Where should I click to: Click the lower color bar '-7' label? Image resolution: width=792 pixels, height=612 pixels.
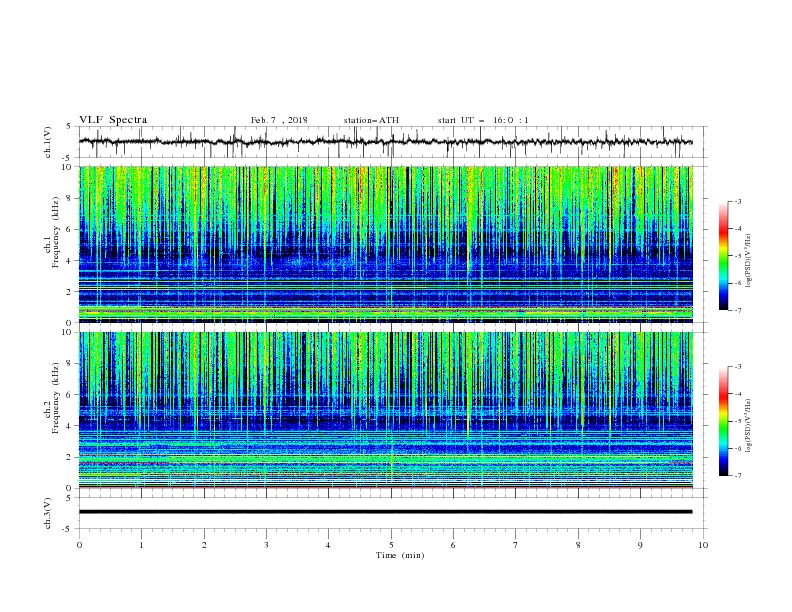[738, 476]
